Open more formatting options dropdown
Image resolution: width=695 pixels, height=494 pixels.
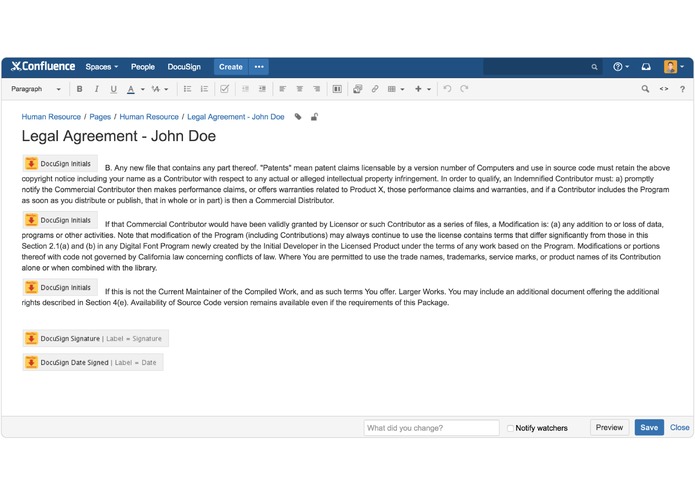coord(160,89)
